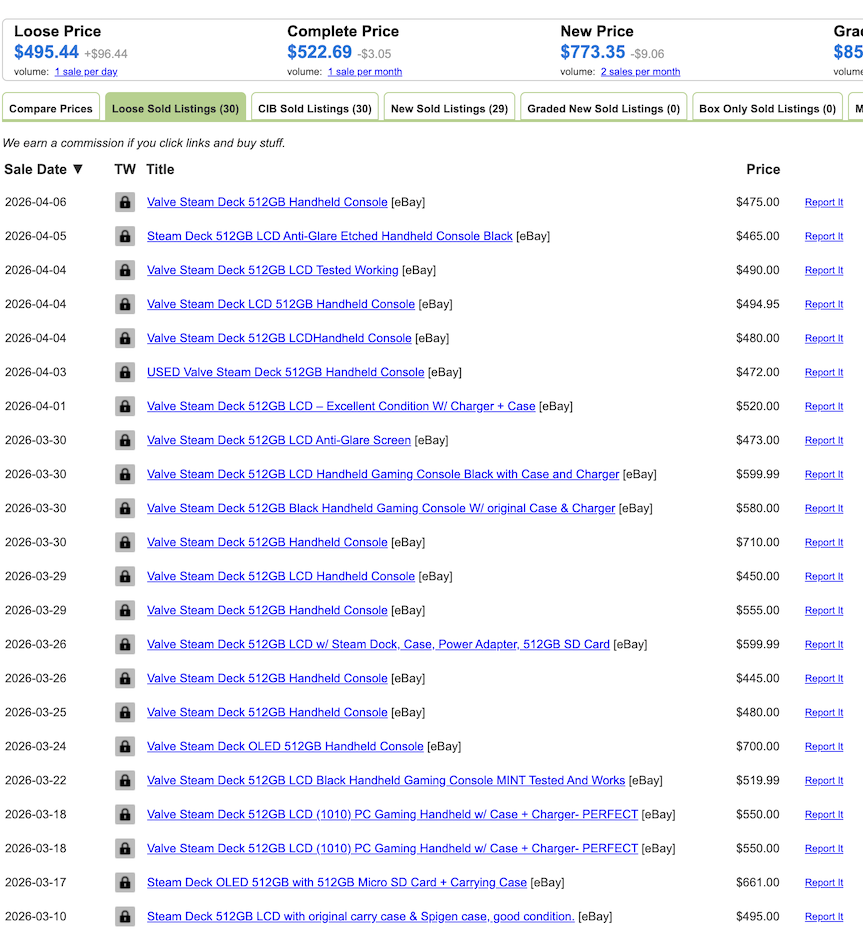Click lock icon for Anti-Glare Screen listing
Image resolution: width=863 pixels, height=934 pixels.
pyautogui.click(x=124, y=440)
